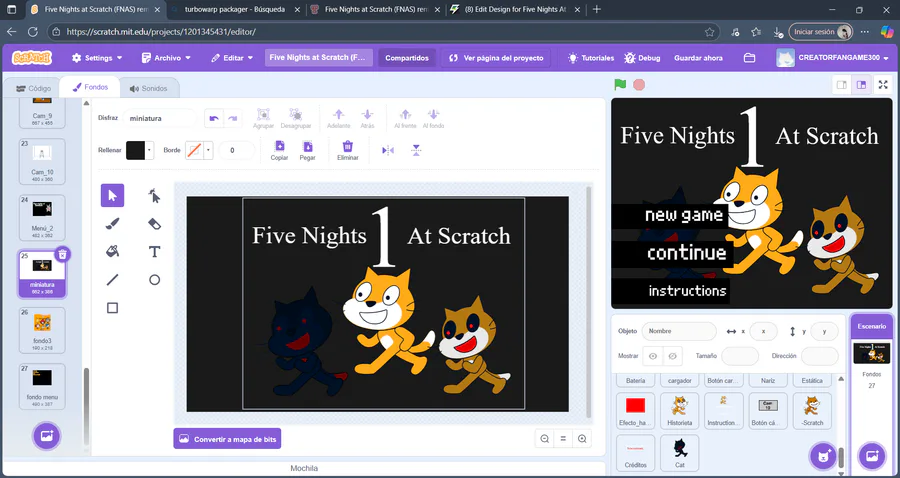This screenshot has height=478, width=900.
Task: Undo the last costume edit
Action: coord(214,118)
